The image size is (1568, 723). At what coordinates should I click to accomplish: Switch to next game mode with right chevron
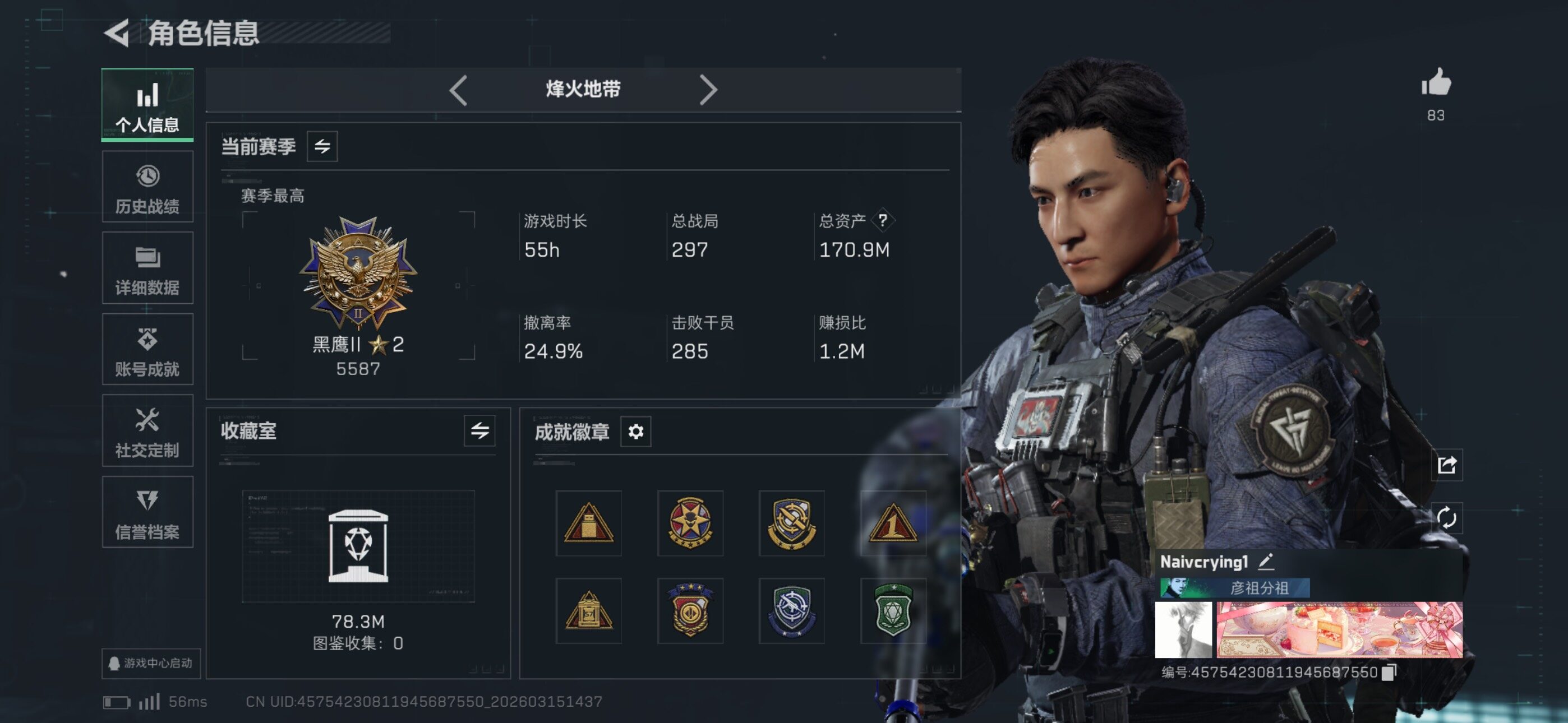click(x=708, y=90)
